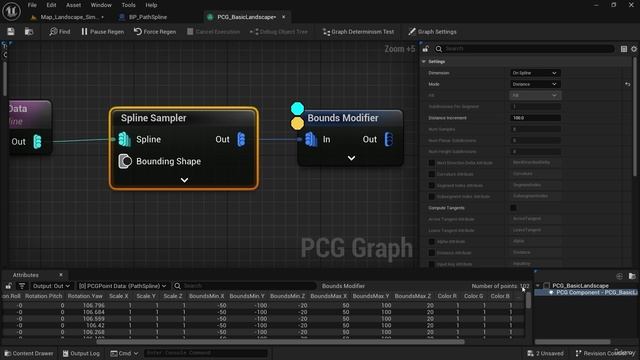This screenshot has width=640, height=360.
Task: Reset Mode property to default arrow
Action: point(628,84)
